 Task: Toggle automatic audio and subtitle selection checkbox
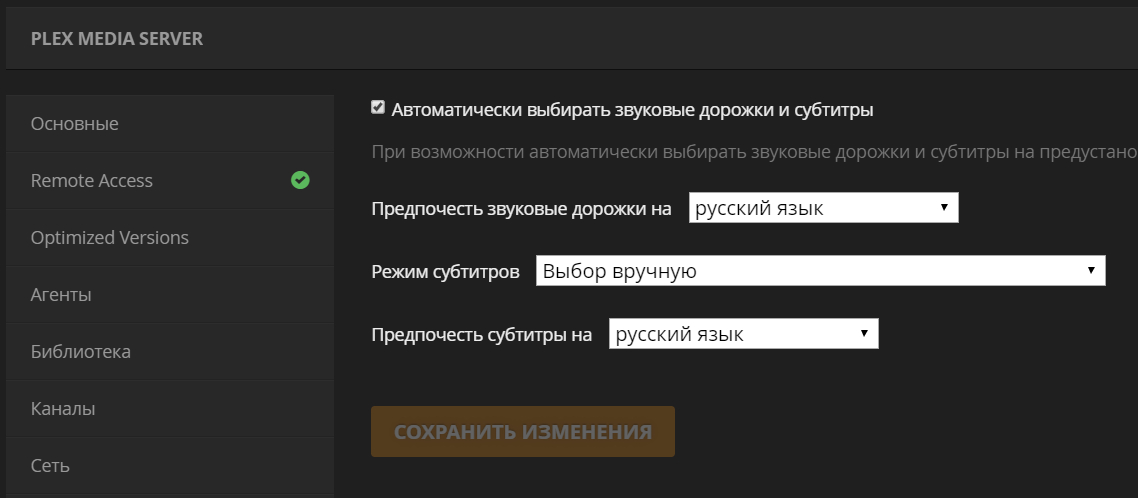coord(378,108)
